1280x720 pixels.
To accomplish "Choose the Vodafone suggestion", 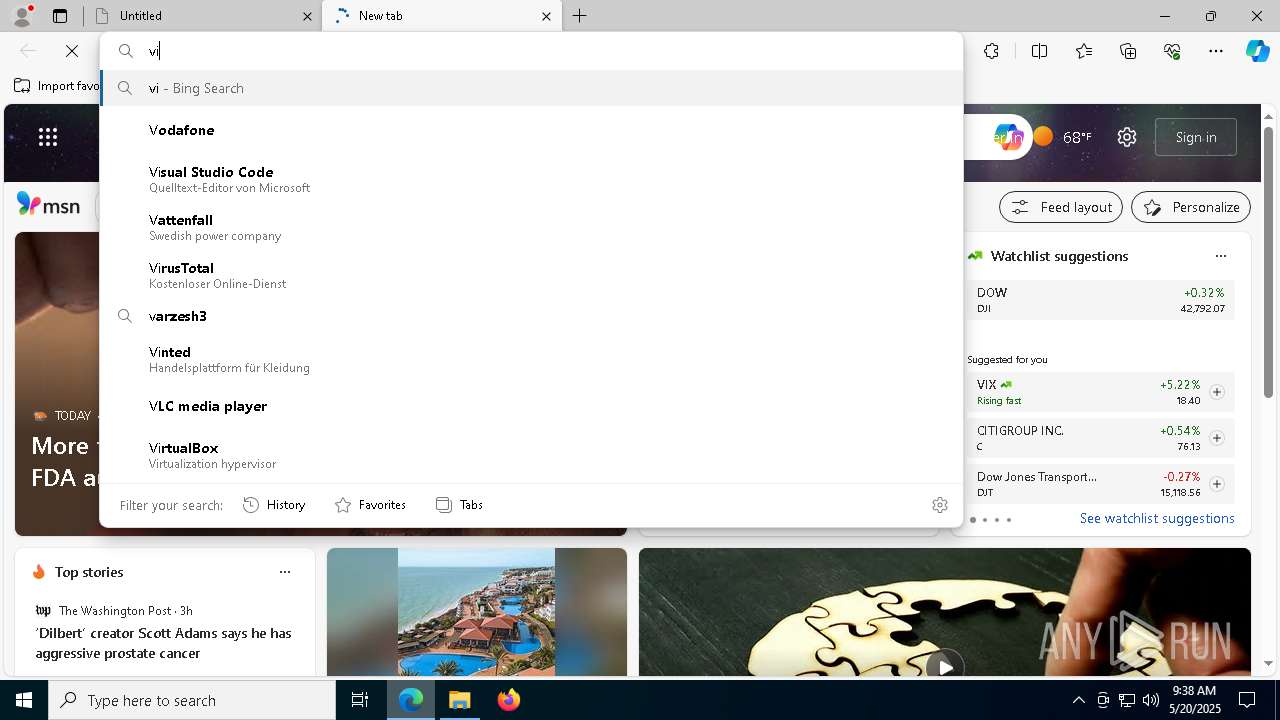I will point(531,130).
